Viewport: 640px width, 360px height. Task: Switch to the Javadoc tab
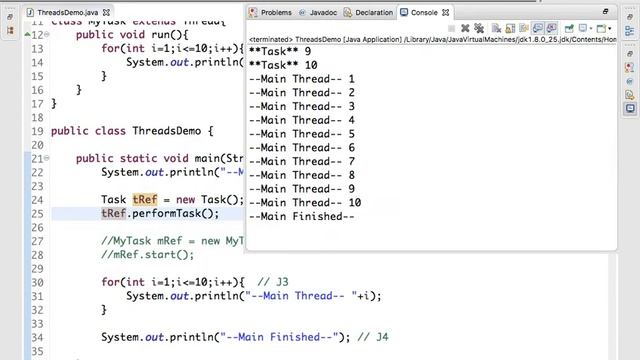[318, 12]
